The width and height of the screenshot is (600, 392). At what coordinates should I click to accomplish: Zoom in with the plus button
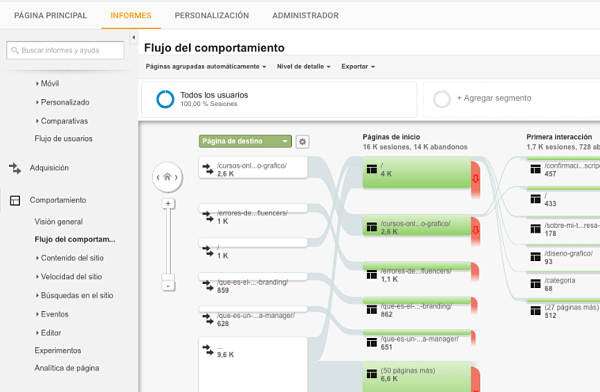[168, 204]
